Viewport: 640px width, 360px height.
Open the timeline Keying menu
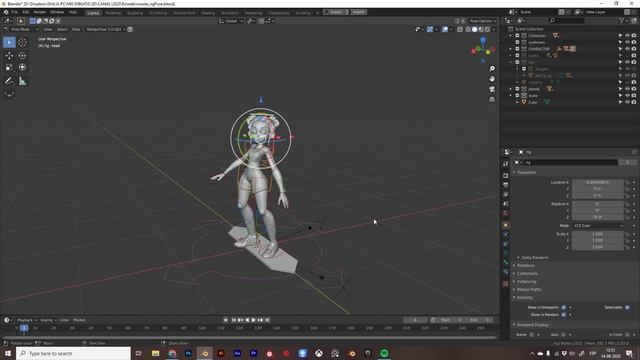pyautogui.click(x=47, y=320)
